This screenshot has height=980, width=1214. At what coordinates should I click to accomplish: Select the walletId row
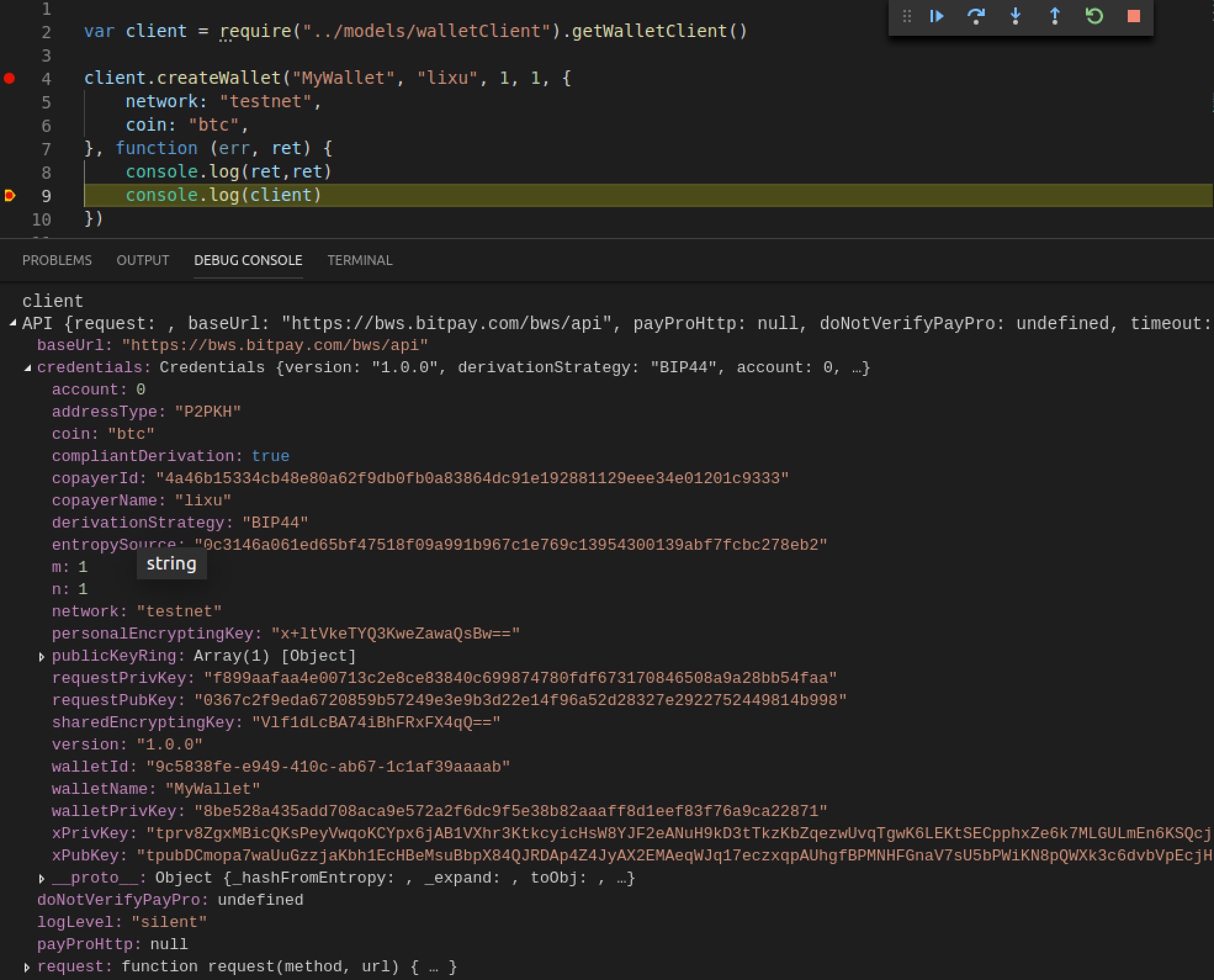pos(281,767)
